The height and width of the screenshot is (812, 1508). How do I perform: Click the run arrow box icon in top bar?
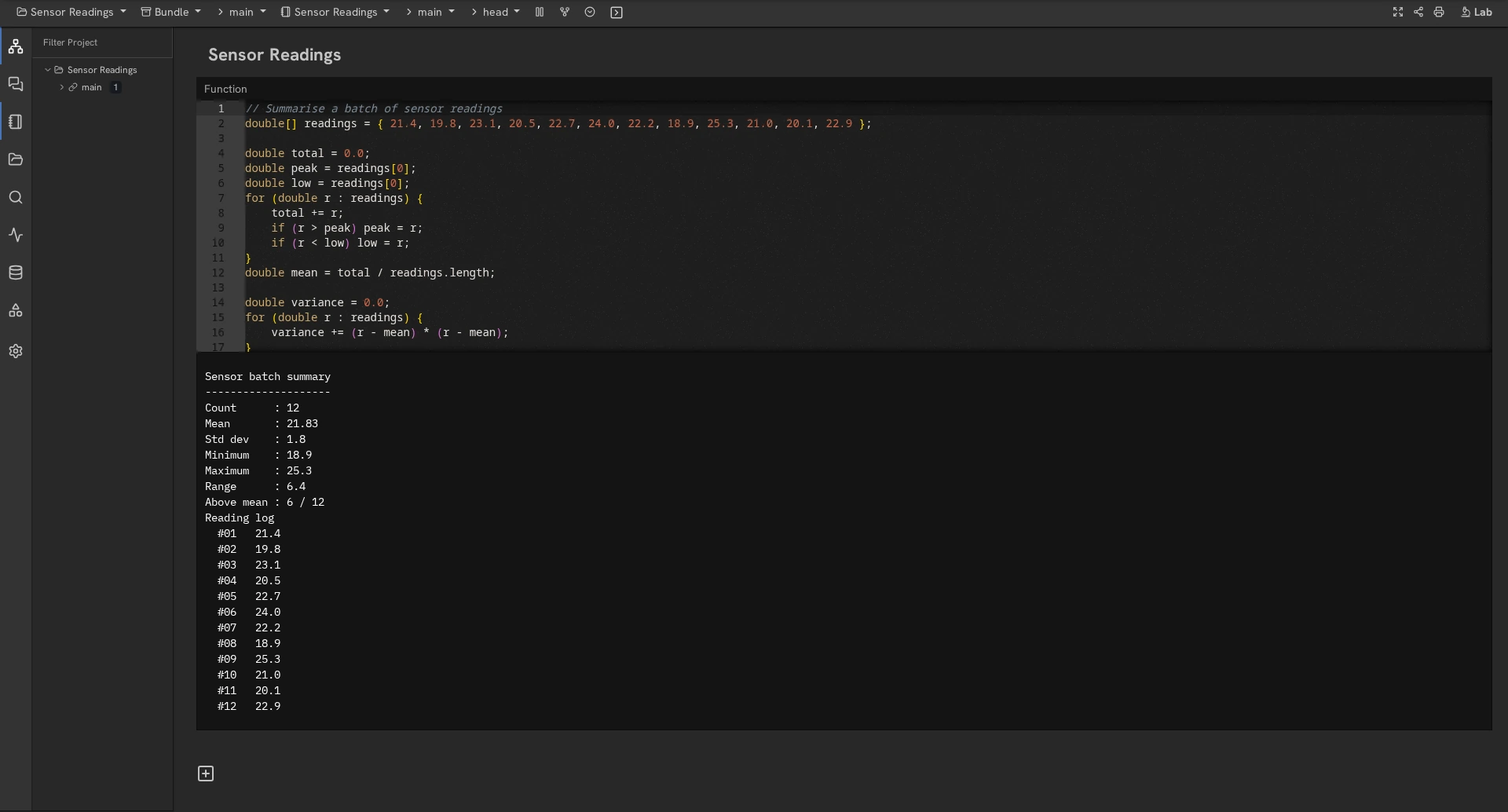617,13
